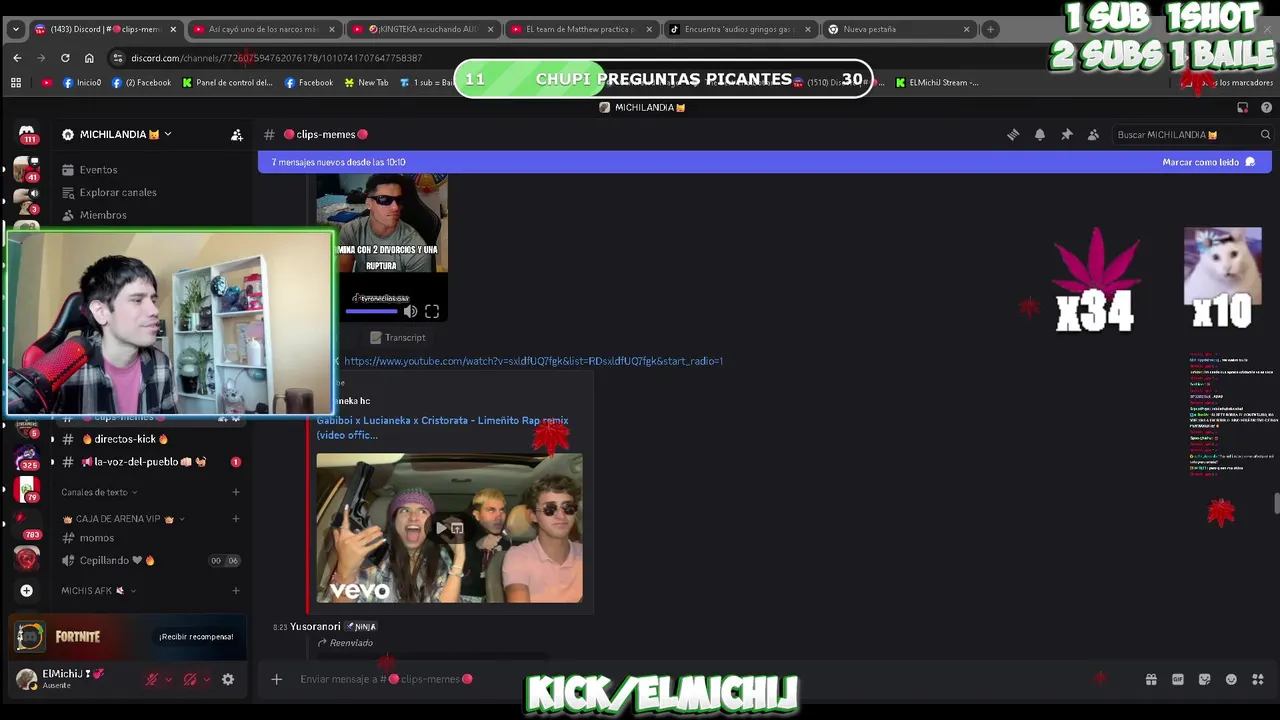Image resolution: width=1280 pixels, height=720 pixels.
Task: Select Peru flag server icon with 79 badge
Action: point(27,490)
